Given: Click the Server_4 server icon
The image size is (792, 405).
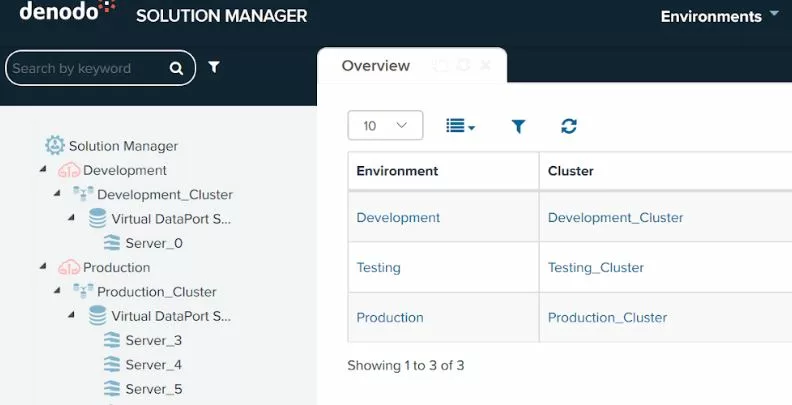Looking at the screenshot, I should click(112, 364).
